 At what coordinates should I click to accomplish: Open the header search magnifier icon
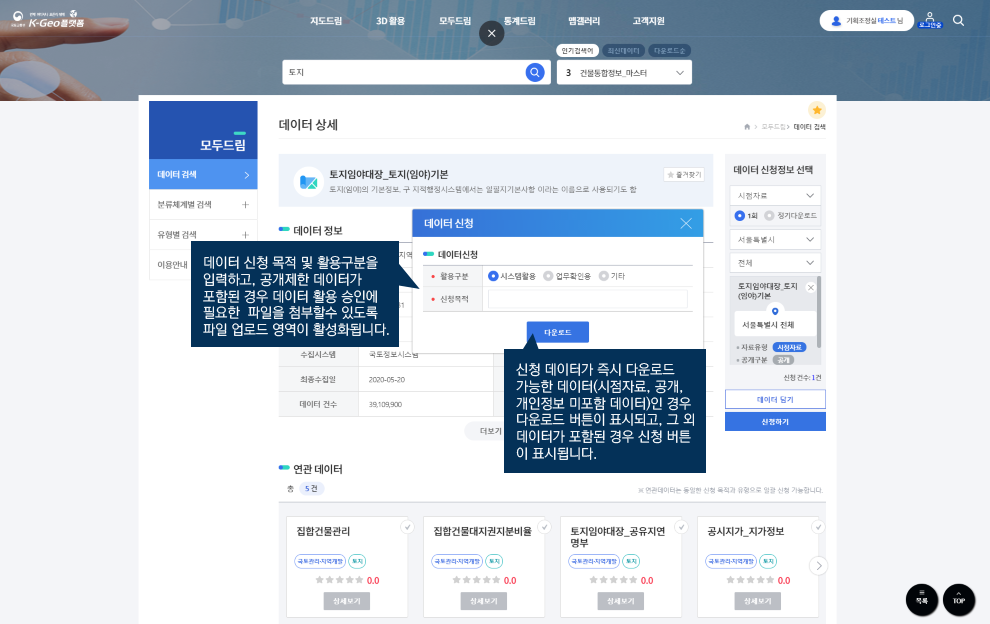[x=958, y=20]
